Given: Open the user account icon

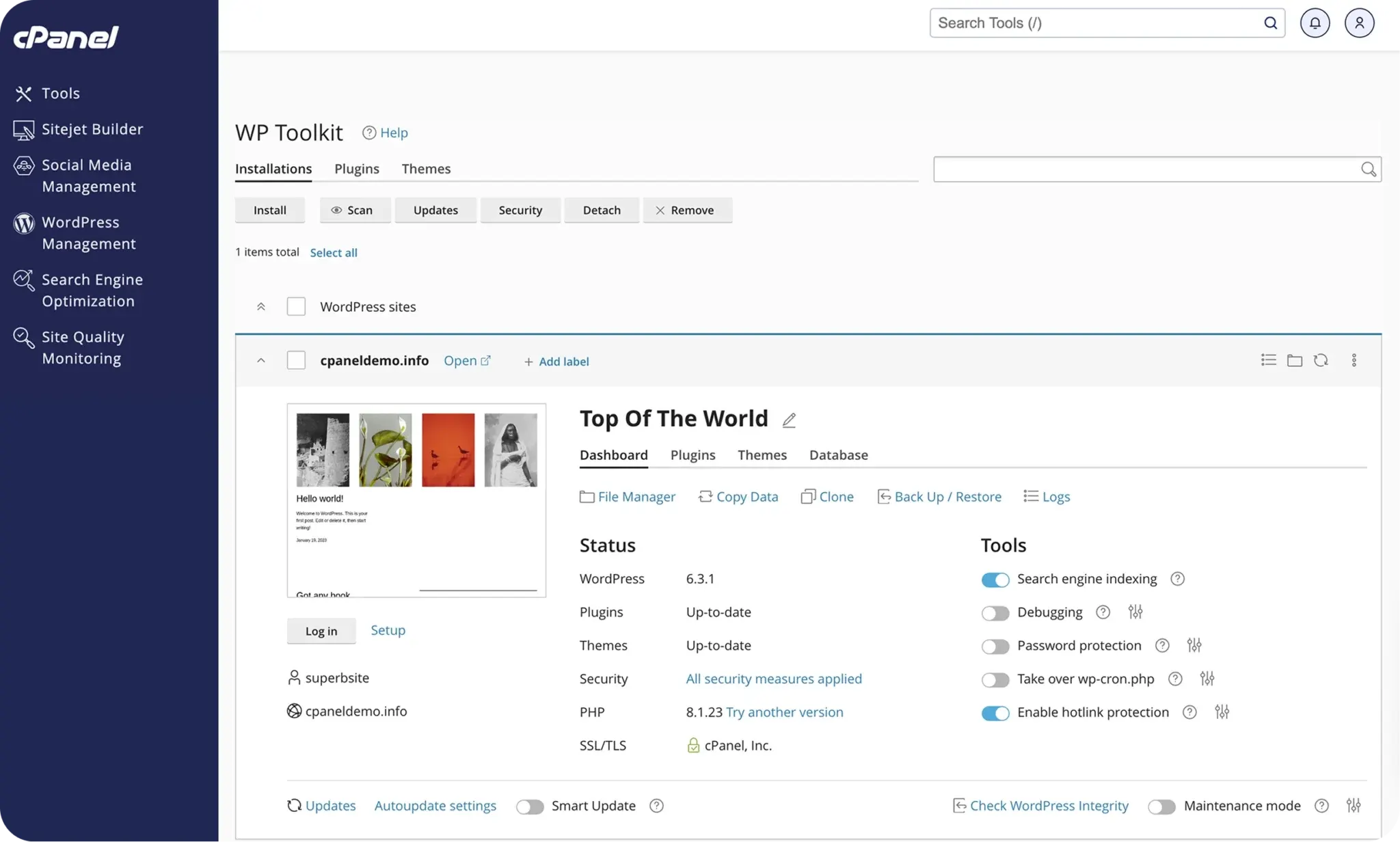Looking at the screenshot, I should click(x=1358, y=23).
